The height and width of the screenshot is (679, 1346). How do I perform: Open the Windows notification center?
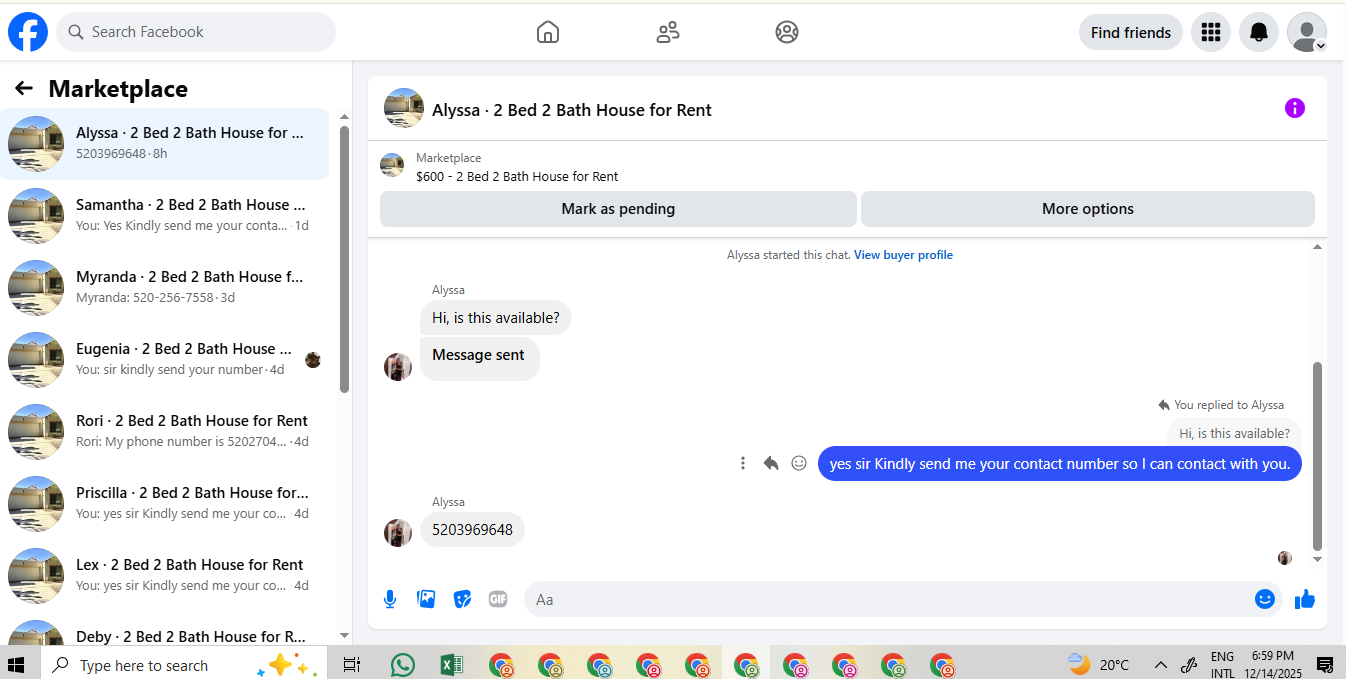[x=1325, y=664]
